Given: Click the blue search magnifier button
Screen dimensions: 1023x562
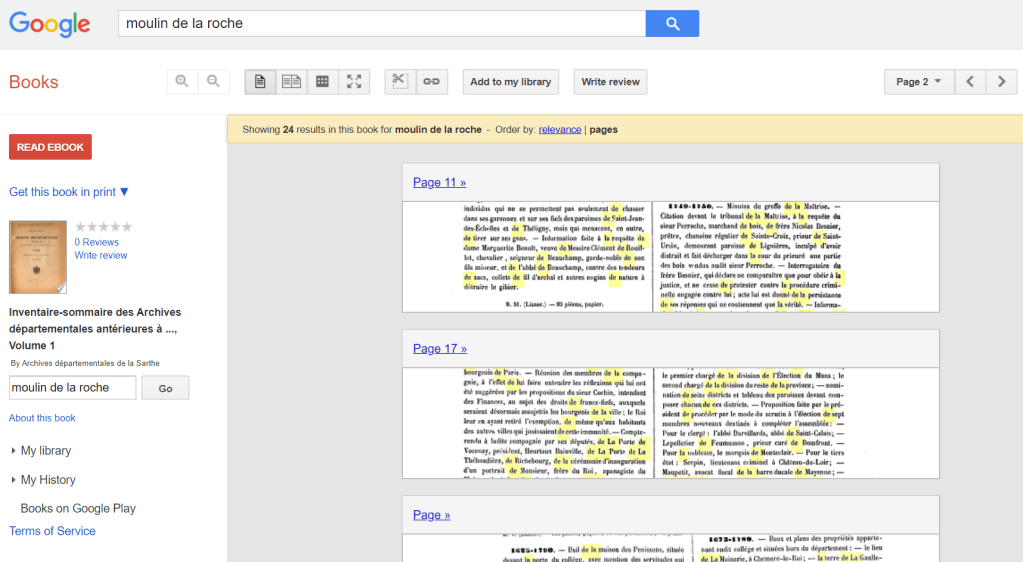Looking at the screenshot, I should click(x=671, y=24).
